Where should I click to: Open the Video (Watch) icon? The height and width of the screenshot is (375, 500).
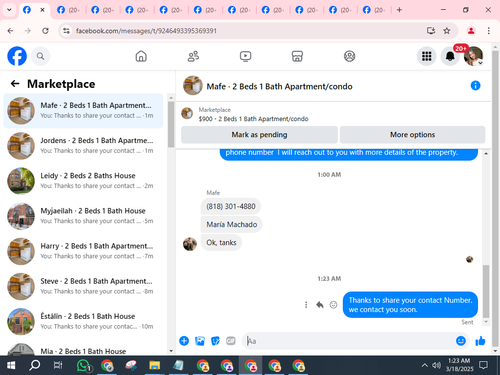pos(245,56)
